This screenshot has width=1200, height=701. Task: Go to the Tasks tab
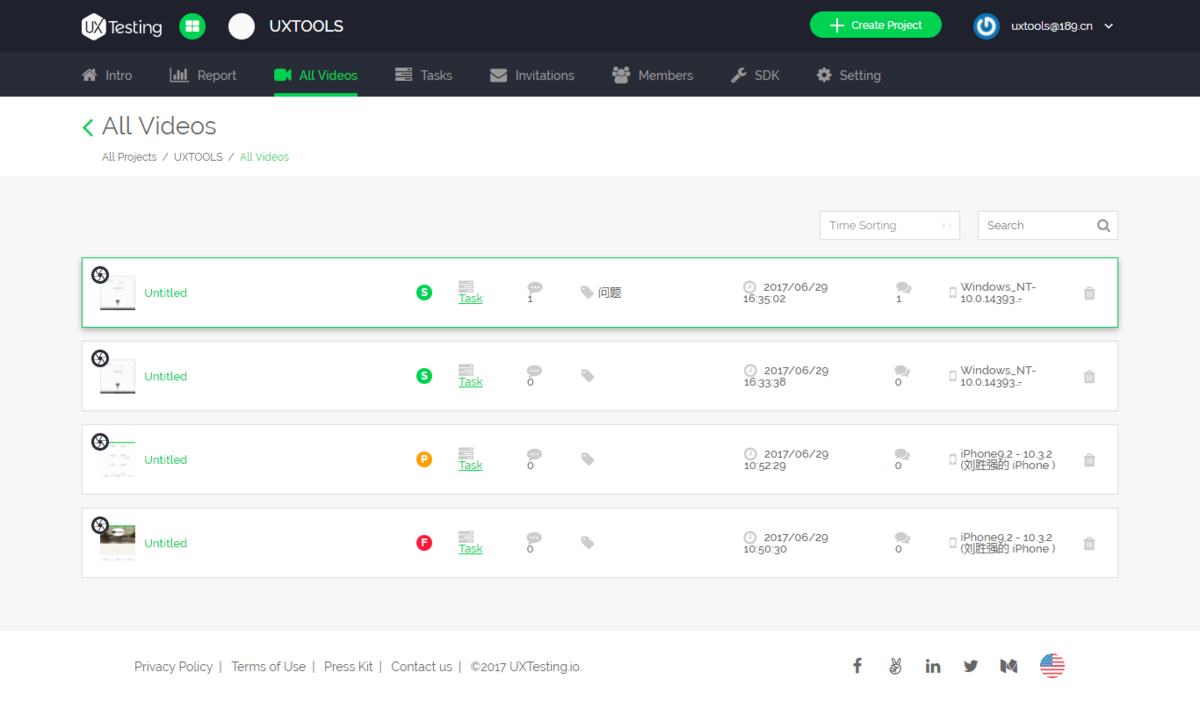click(x=424, y=75)
